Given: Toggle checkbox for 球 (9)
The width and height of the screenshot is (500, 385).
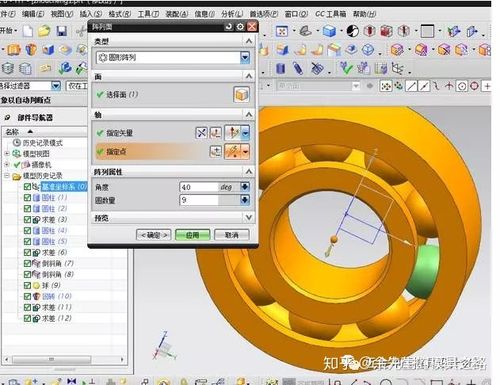Looking at the screenshot, I should (27, 285).
